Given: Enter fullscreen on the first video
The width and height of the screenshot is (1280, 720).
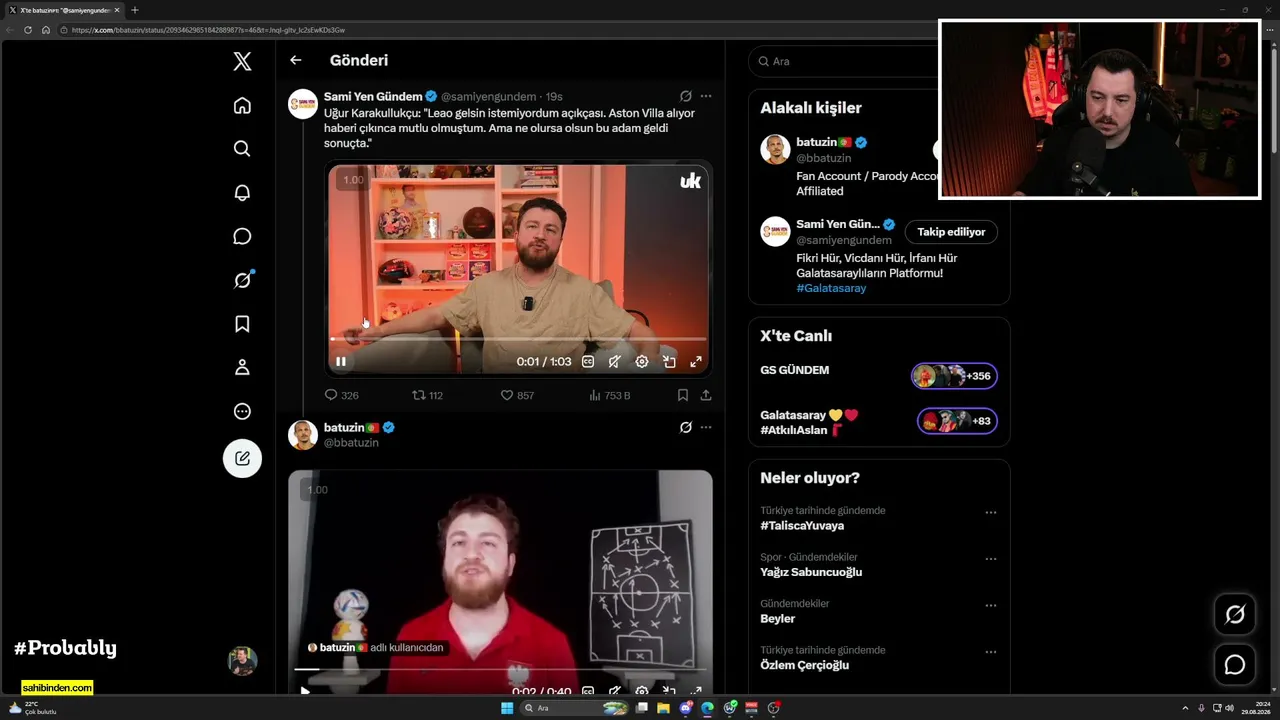Looking at the screenshot, I should tap(696, 362).
